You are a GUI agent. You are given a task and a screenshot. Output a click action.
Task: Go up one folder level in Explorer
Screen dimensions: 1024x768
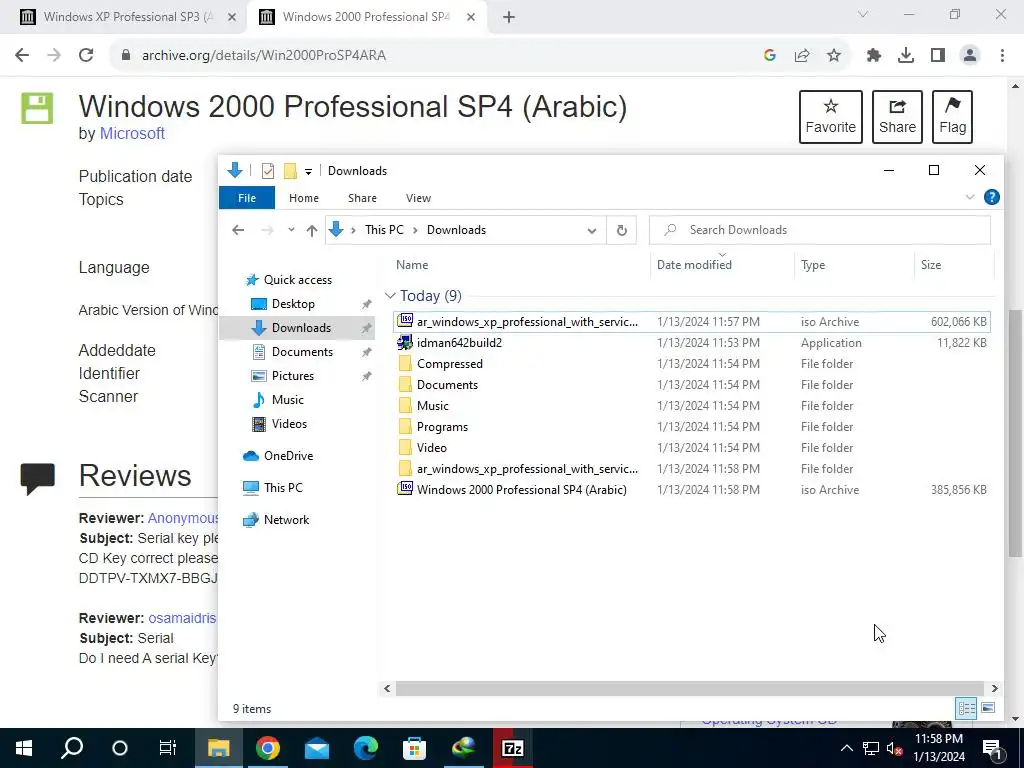point(312,230)
